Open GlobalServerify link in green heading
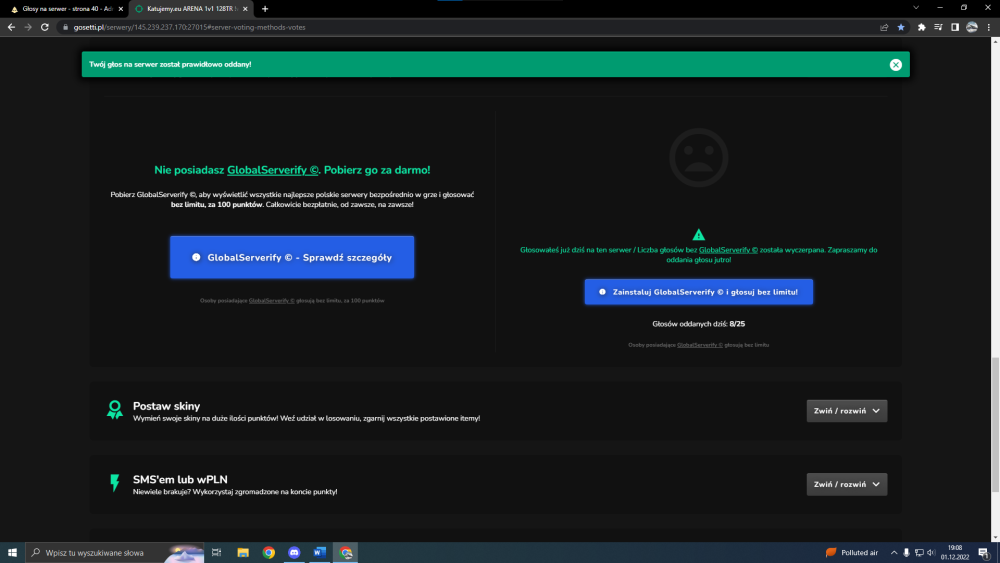The height and width of the screenshot is (563, 1000). (272, 170)
